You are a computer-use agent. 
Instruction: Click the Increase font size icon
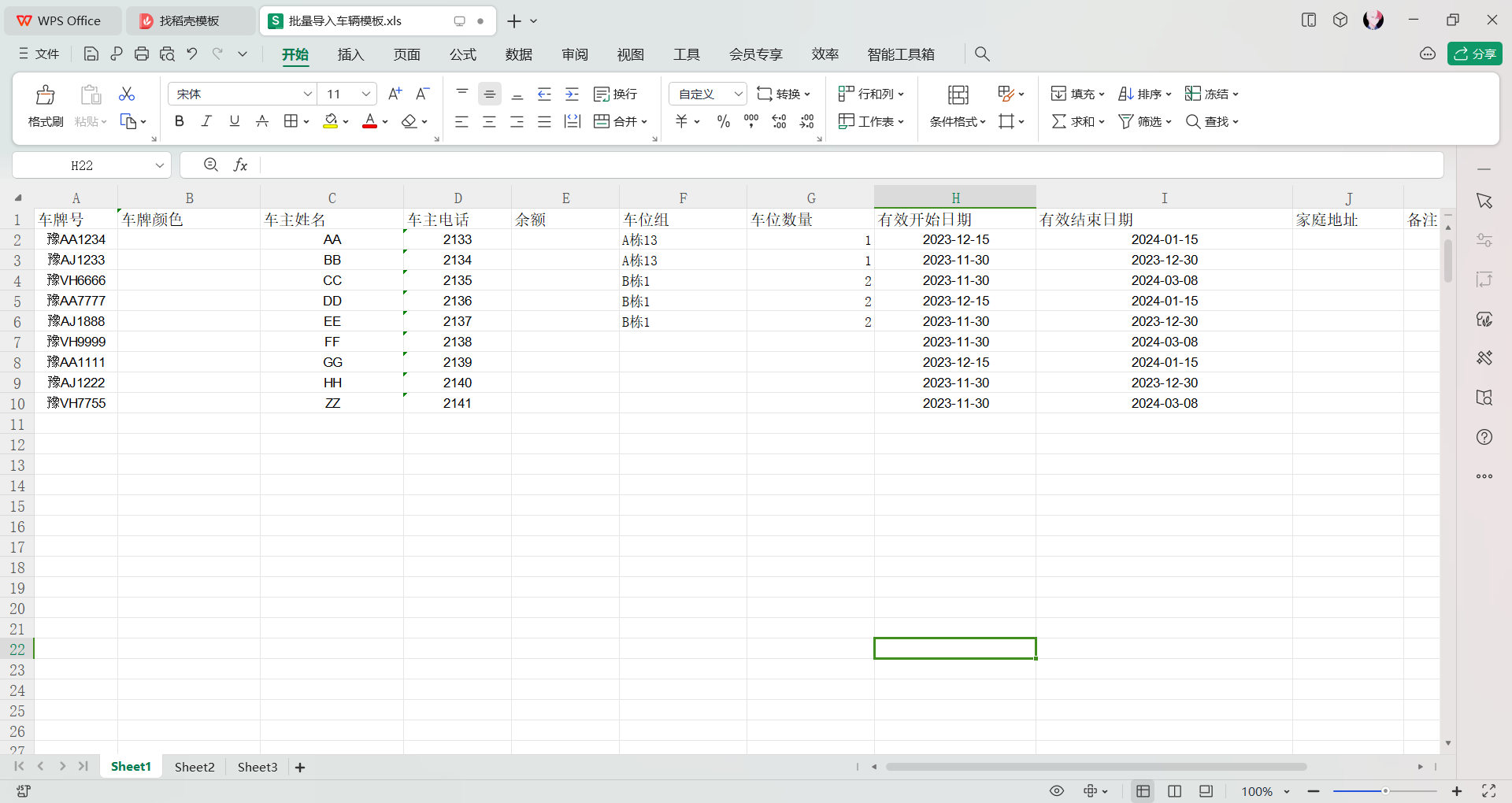tap(395, 94)
